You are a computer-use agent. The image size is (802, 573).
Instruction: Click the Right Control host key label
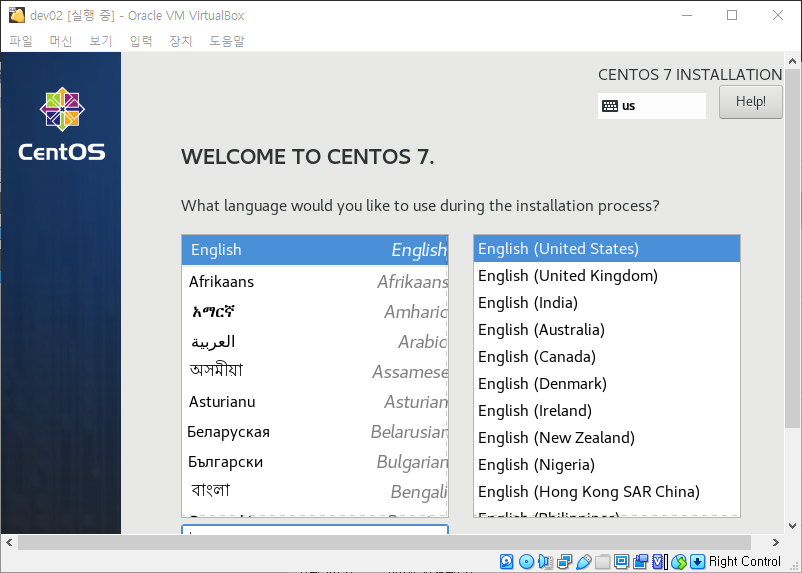[744, 561]
